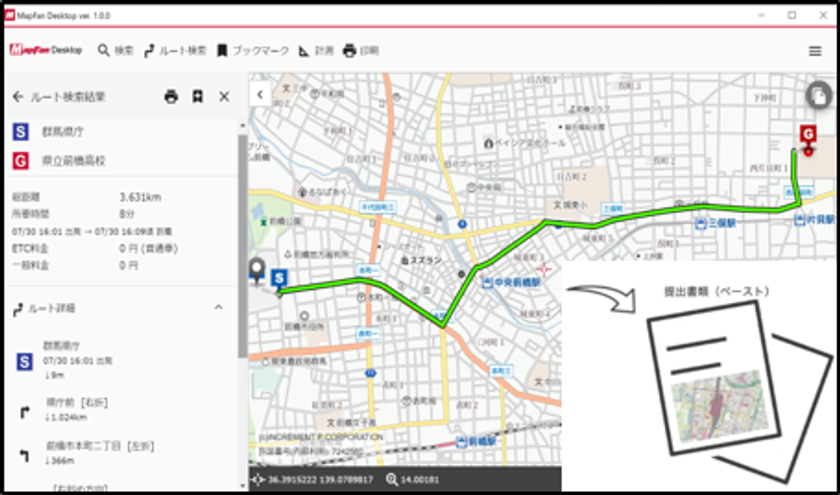Click 三俣駅 station label on map
This screenshot has width=840, height=495.
(x=715, y=223)
